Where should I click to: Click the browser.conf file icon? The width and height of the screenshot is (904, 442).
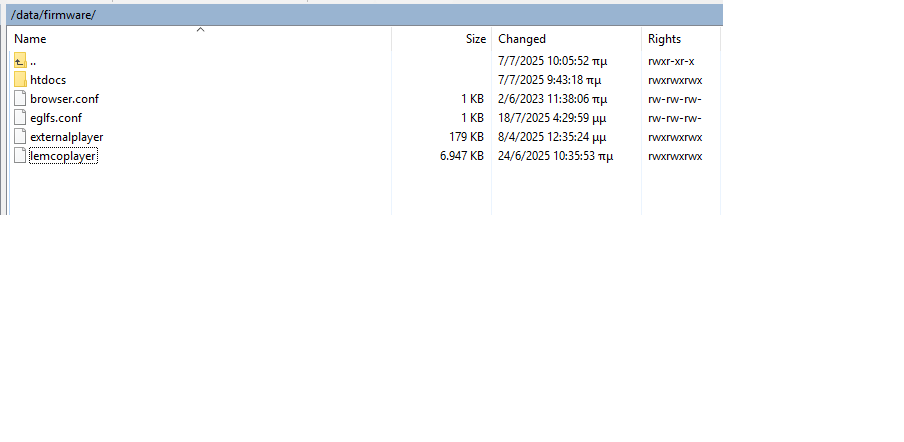click(x=20, y=99)
